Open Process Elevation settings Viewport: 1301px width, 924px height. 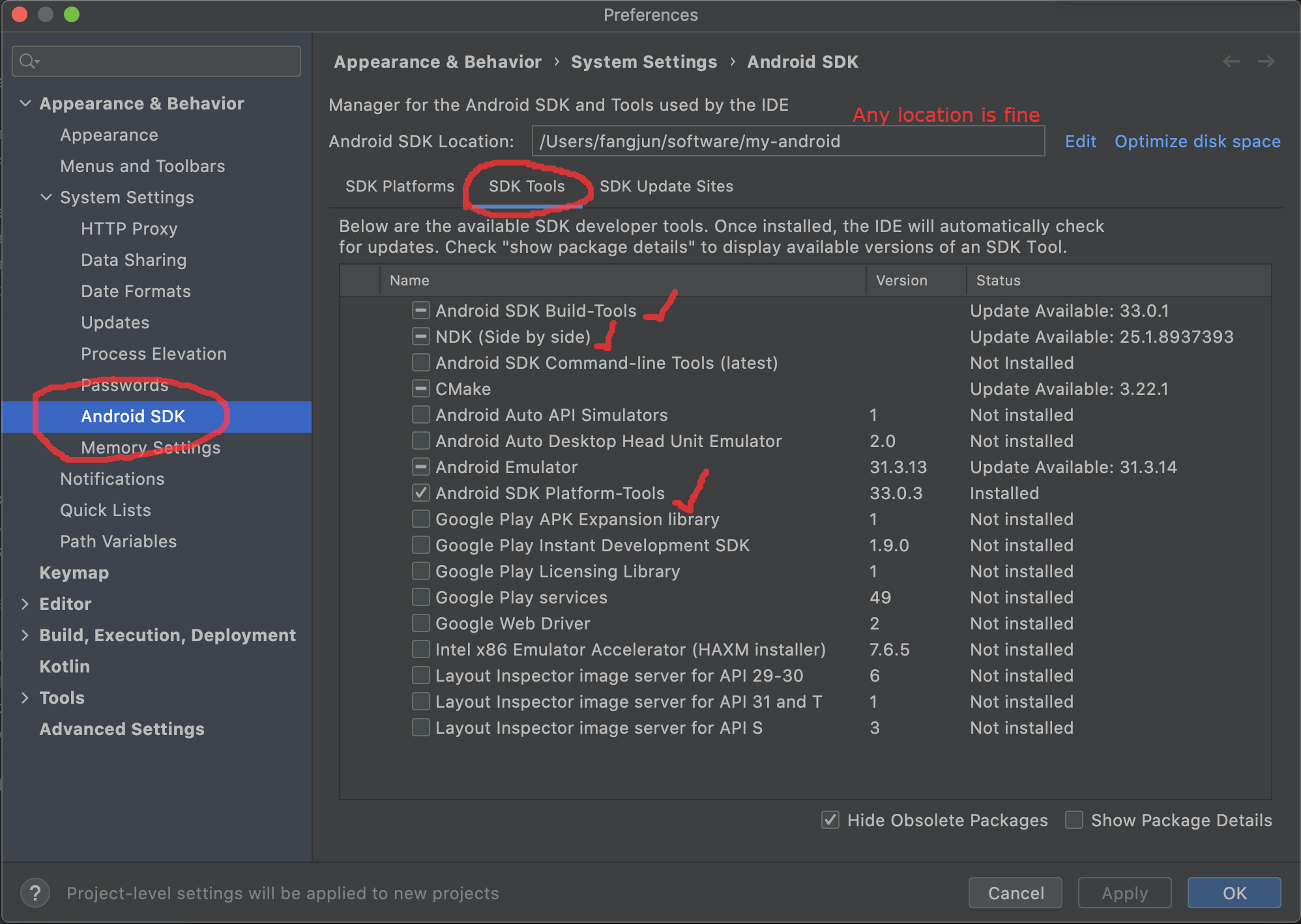coord(154,354)
